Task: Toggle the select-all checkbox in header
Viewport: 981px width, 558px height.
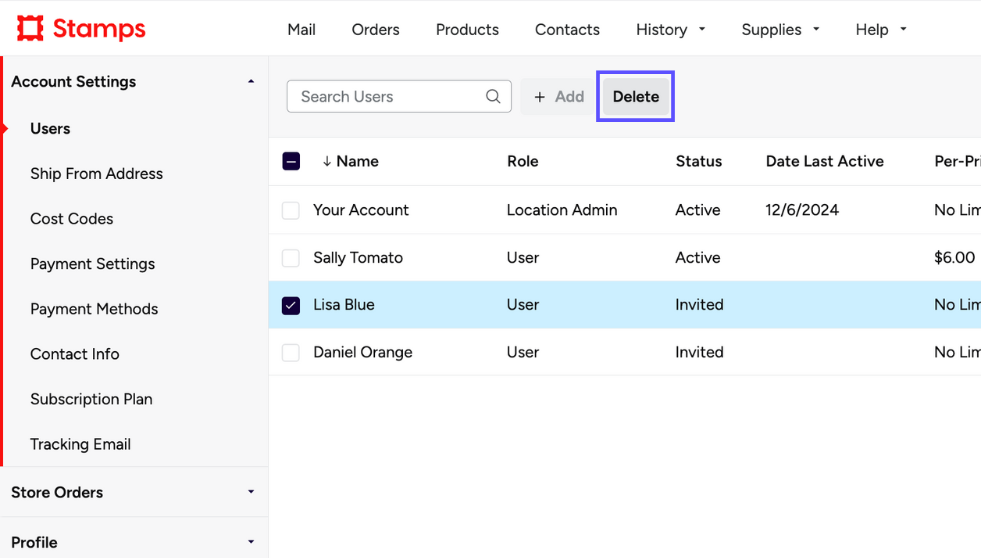Action: (x=291, y=161)
